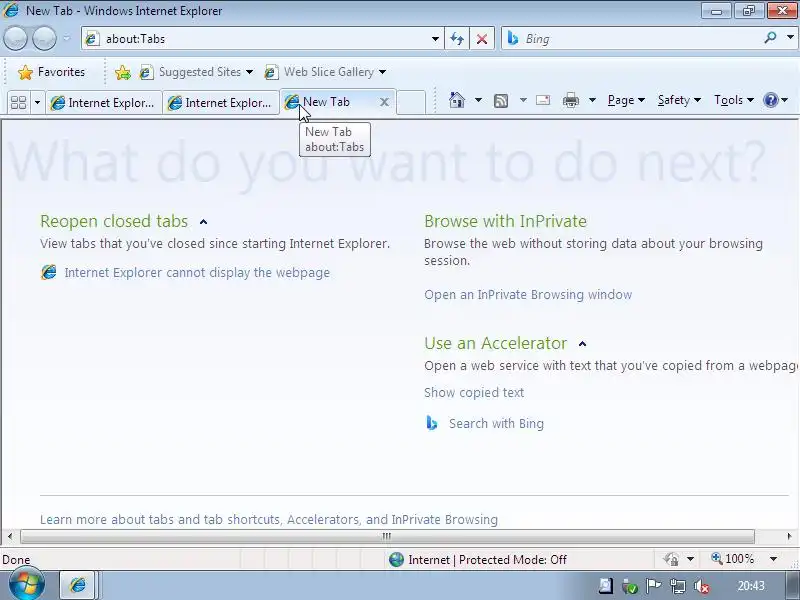Open the Favorites center button
The image size is (800, 600).
tap(51, 72)
